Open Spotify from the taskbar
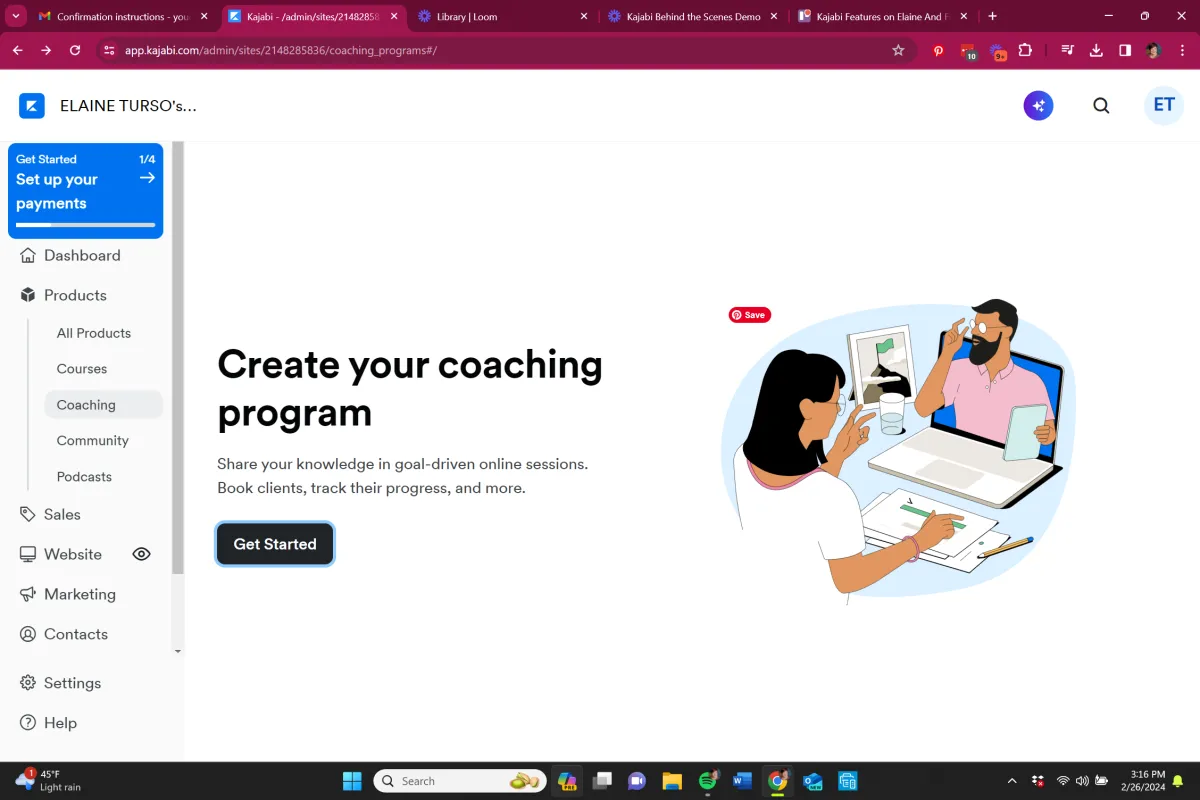 click(x=708, y=781)
